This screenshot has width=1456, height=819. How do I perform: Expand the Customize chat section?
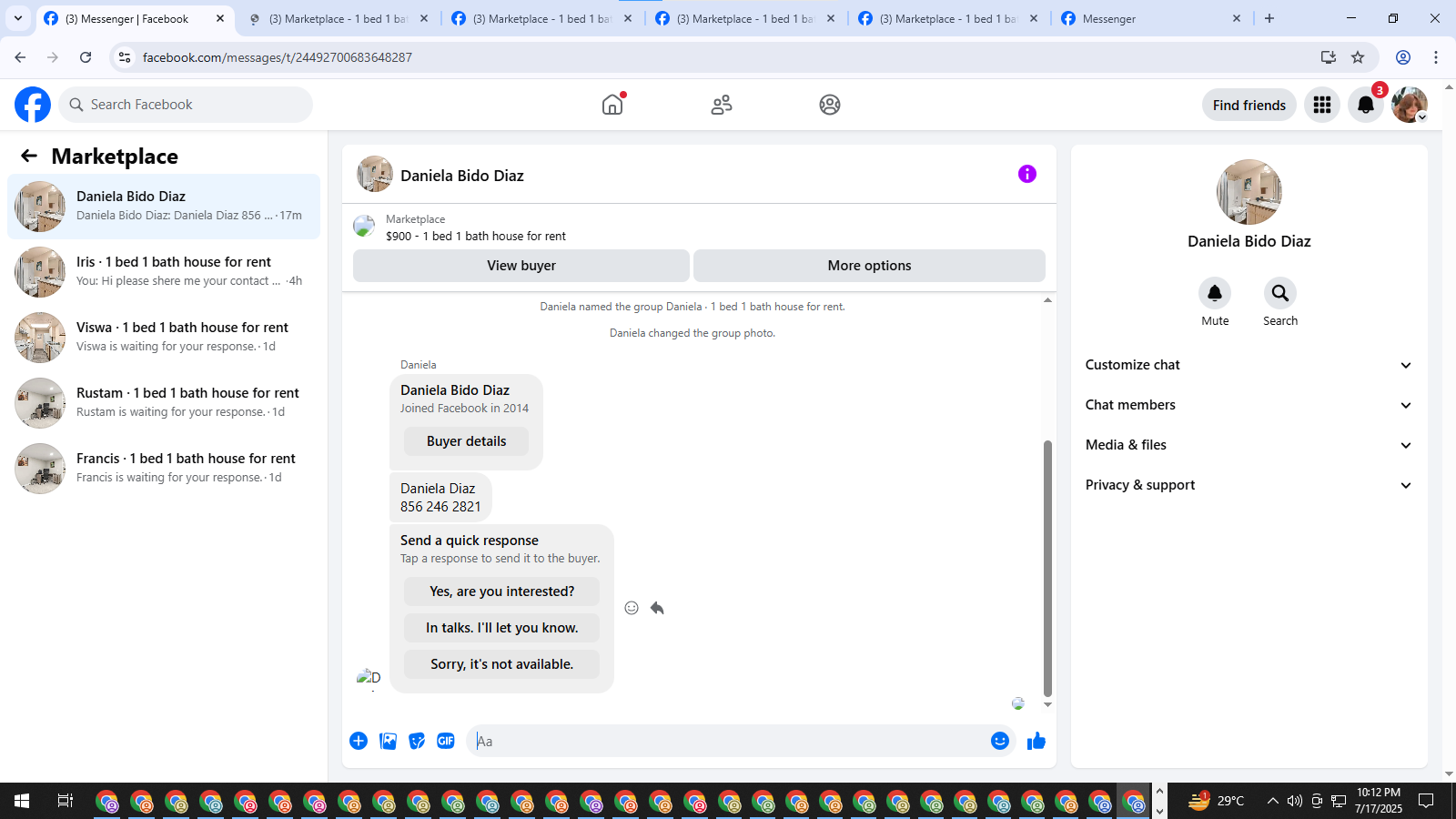point(1249,365)
